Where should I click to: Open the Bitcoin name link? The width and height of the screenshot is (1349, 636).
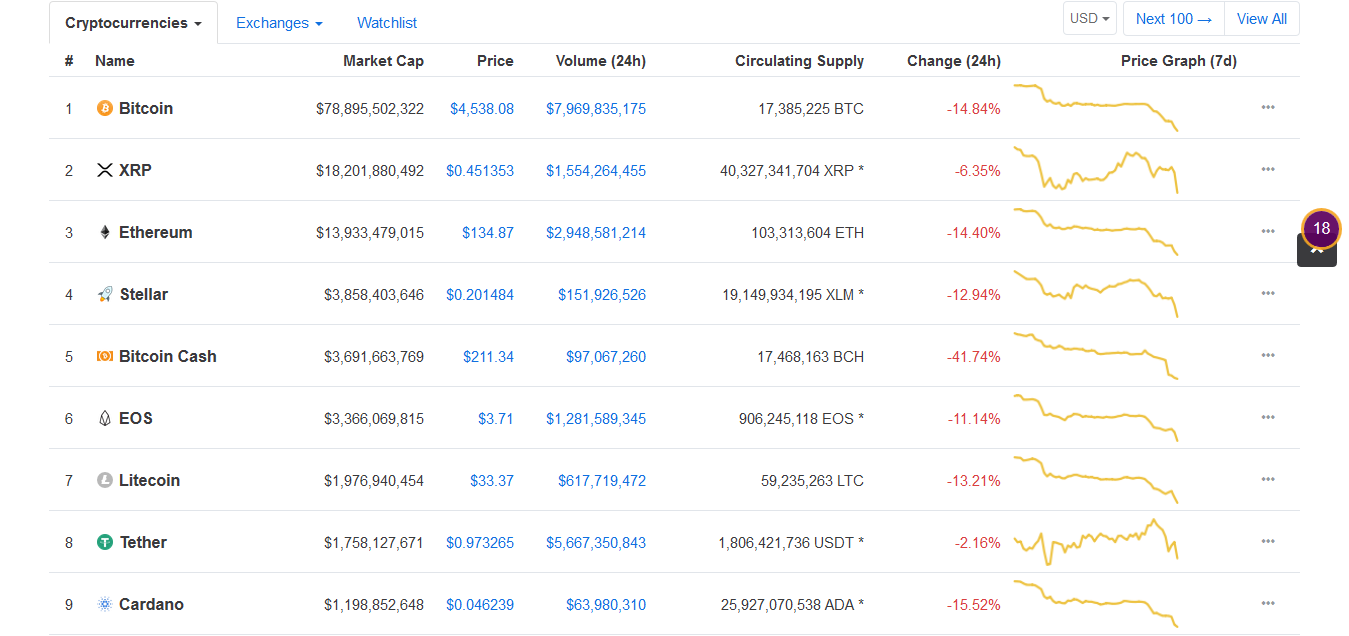click(x=146, y=108)
